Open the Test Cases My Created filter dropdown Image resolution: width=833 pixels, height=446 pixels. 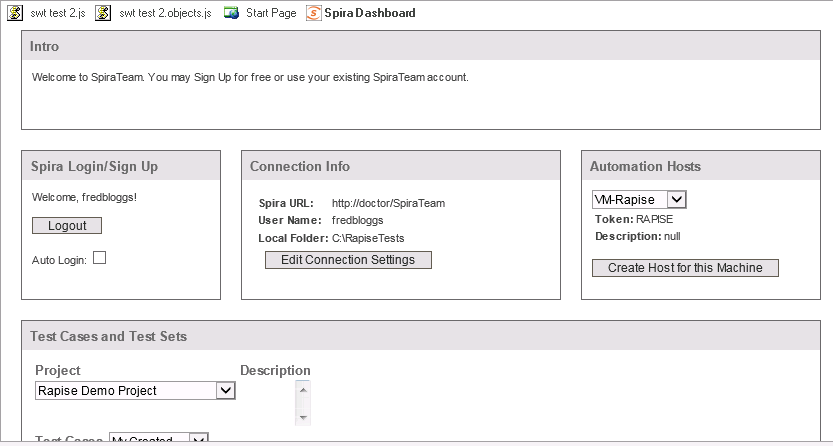[x=198, y=440]
